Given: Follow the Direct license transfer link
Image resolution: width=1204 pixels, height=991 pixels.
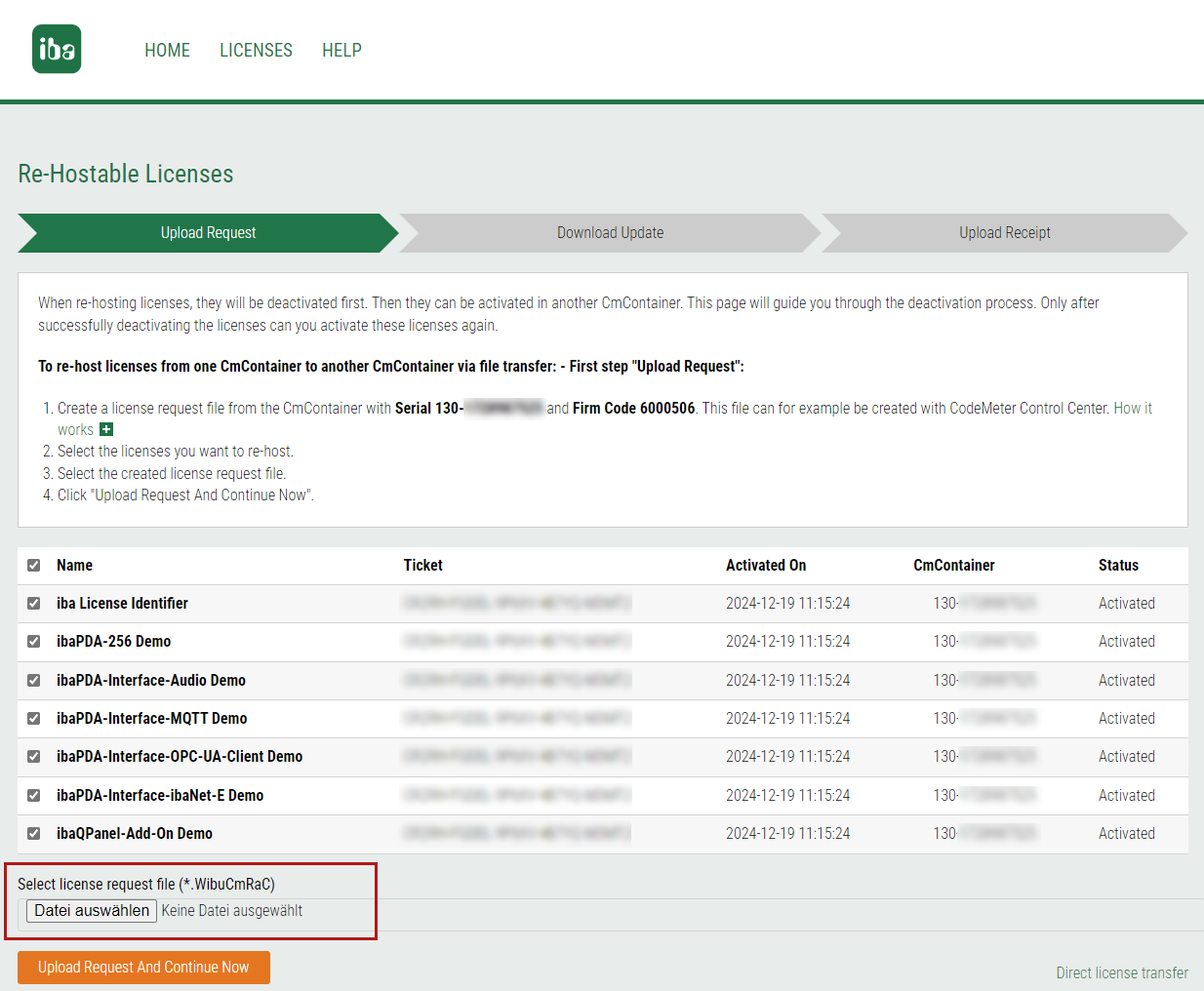Looking at the screenshot, I should [1121, 973].
